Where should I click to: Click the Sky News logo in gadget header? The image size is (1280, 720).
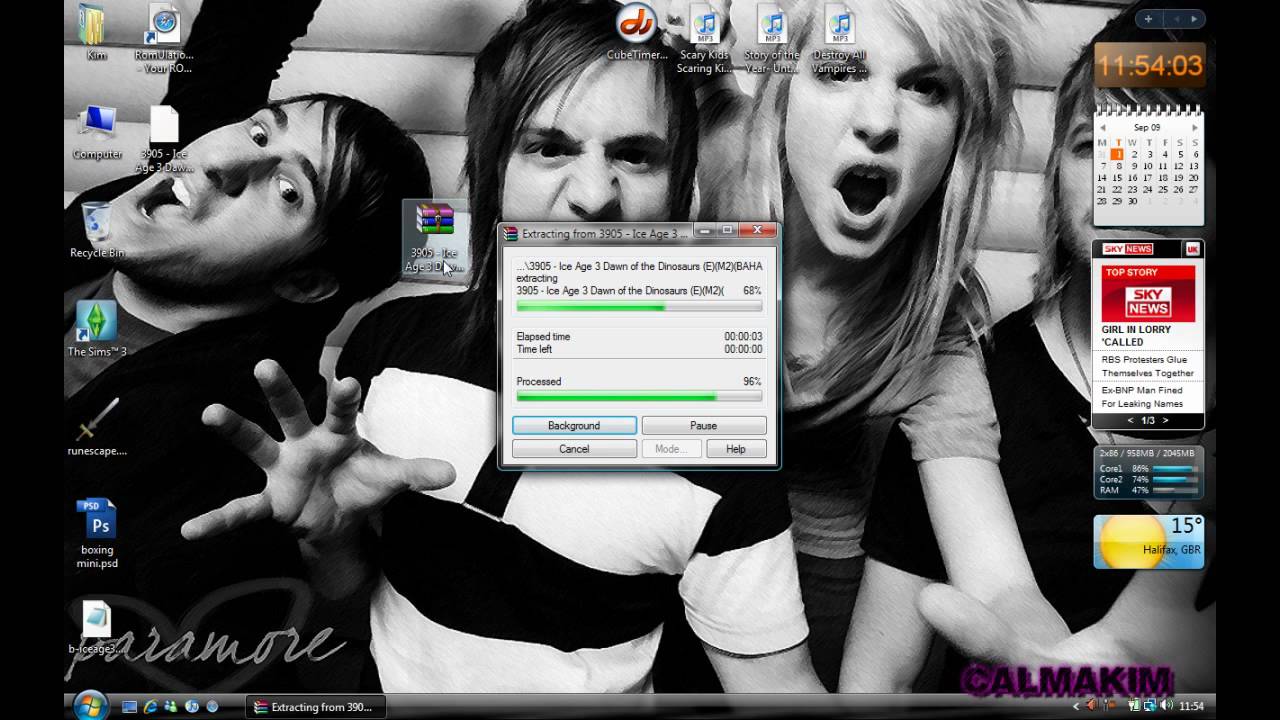click(1127, 249)
